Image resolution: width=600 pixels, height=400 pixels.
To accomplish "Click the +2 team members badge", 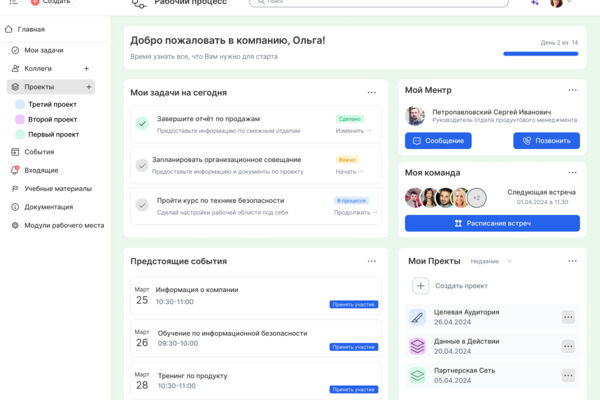I will [x=477, y=198].
